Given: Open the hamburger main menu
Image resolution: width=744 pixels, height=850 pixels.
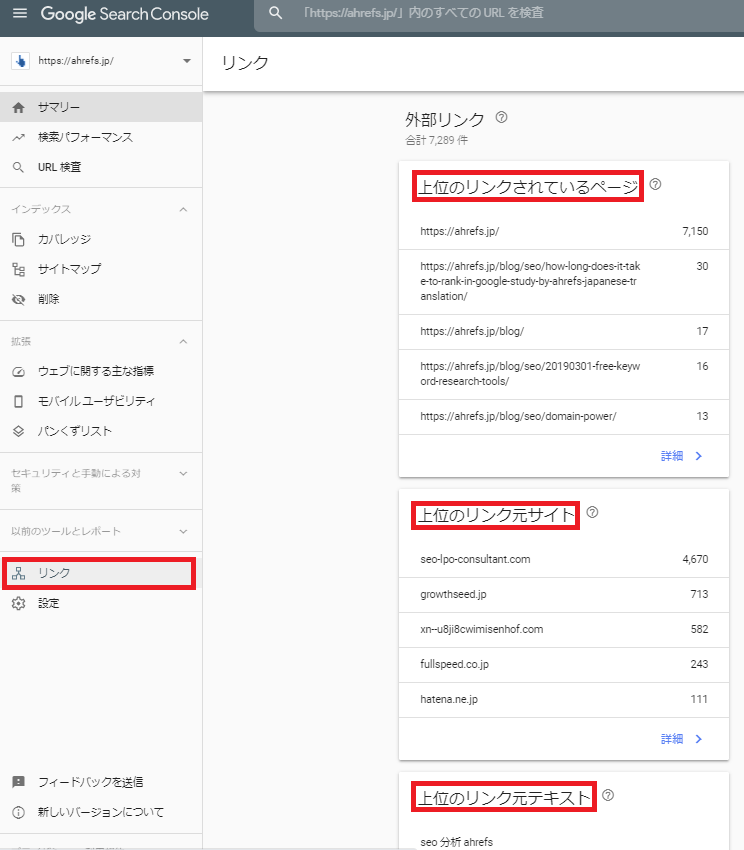Looking at the screenshot, I should [20, 13].
